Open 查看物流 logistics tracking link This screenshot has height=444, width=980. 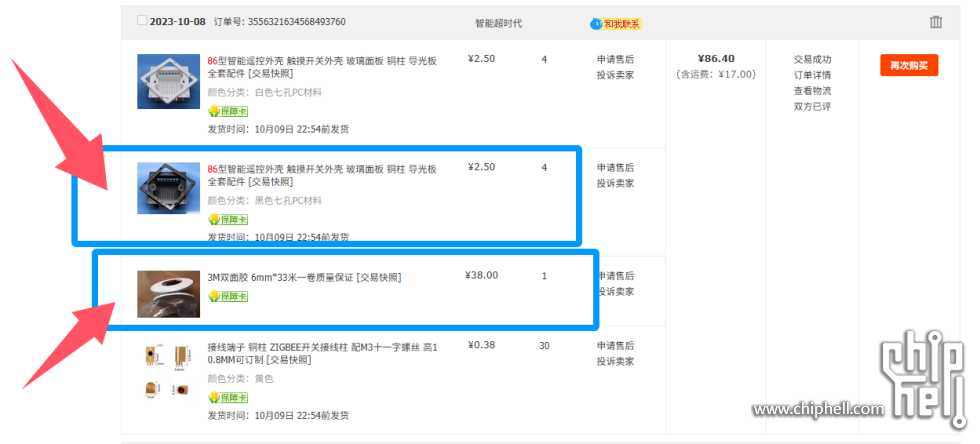tap(812, 91)
